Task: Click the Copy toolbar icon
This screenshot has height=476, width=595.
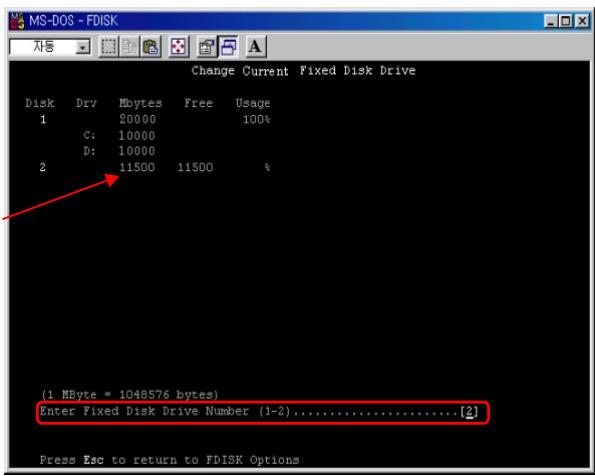Action: (x=129, y=47)
